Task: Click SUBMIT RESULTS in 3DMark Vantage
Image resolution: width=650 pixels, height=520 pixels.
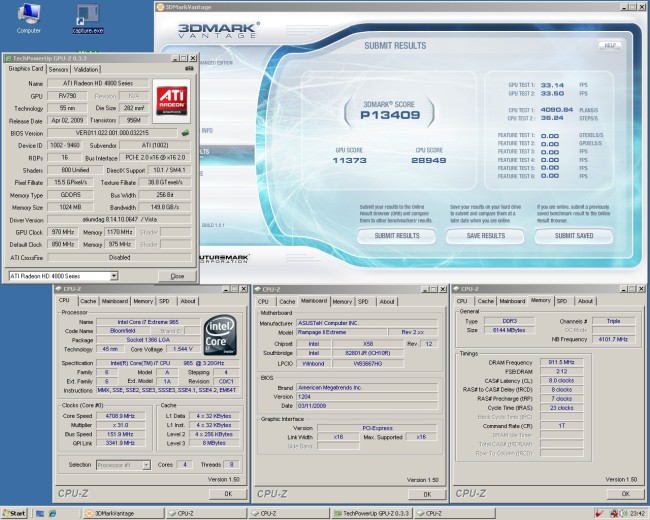Action: pos(397,236)
